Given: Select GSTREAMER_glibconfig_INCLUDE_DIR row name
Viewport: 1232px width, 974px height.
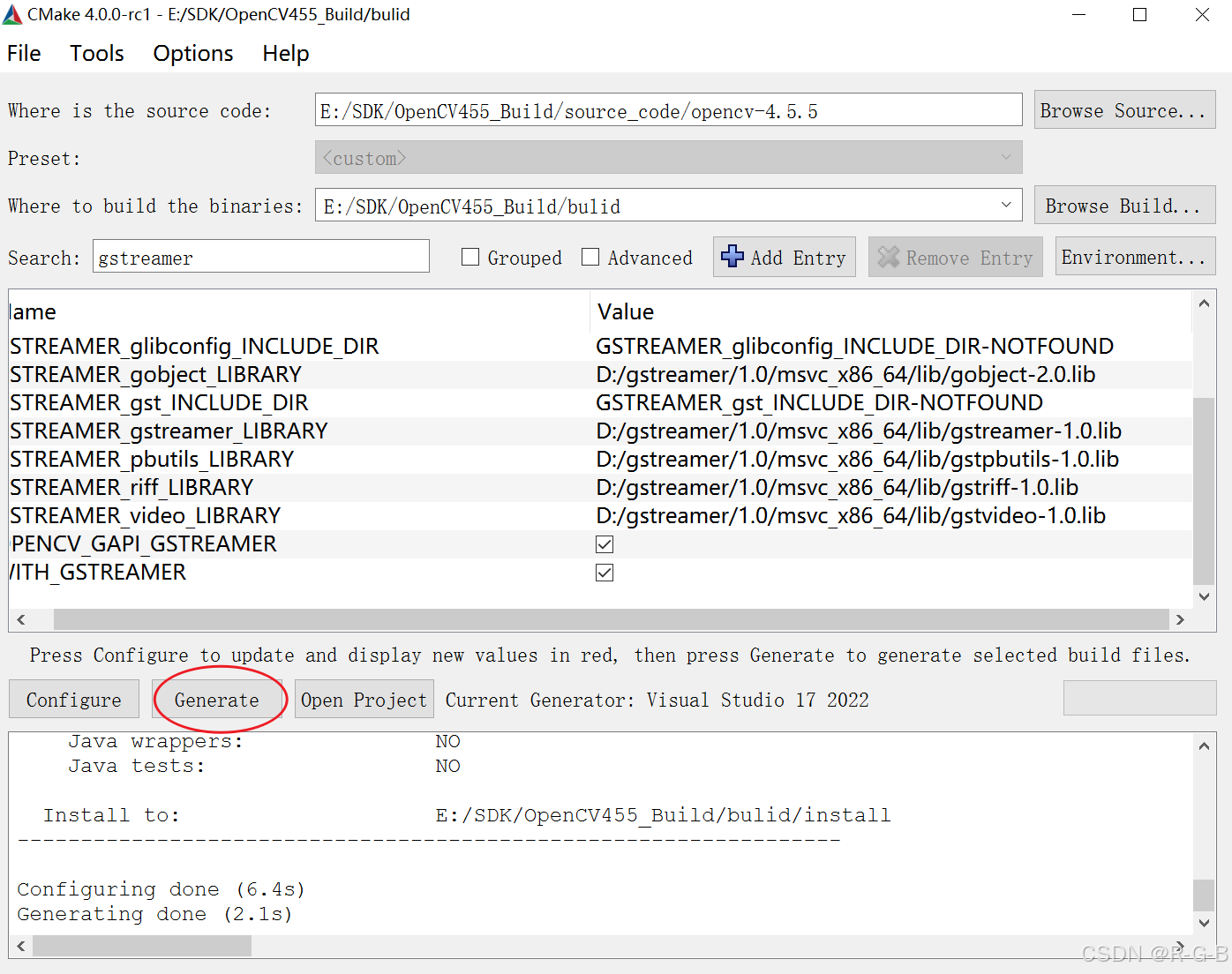Looking at the screenshot, I should 194,346.
